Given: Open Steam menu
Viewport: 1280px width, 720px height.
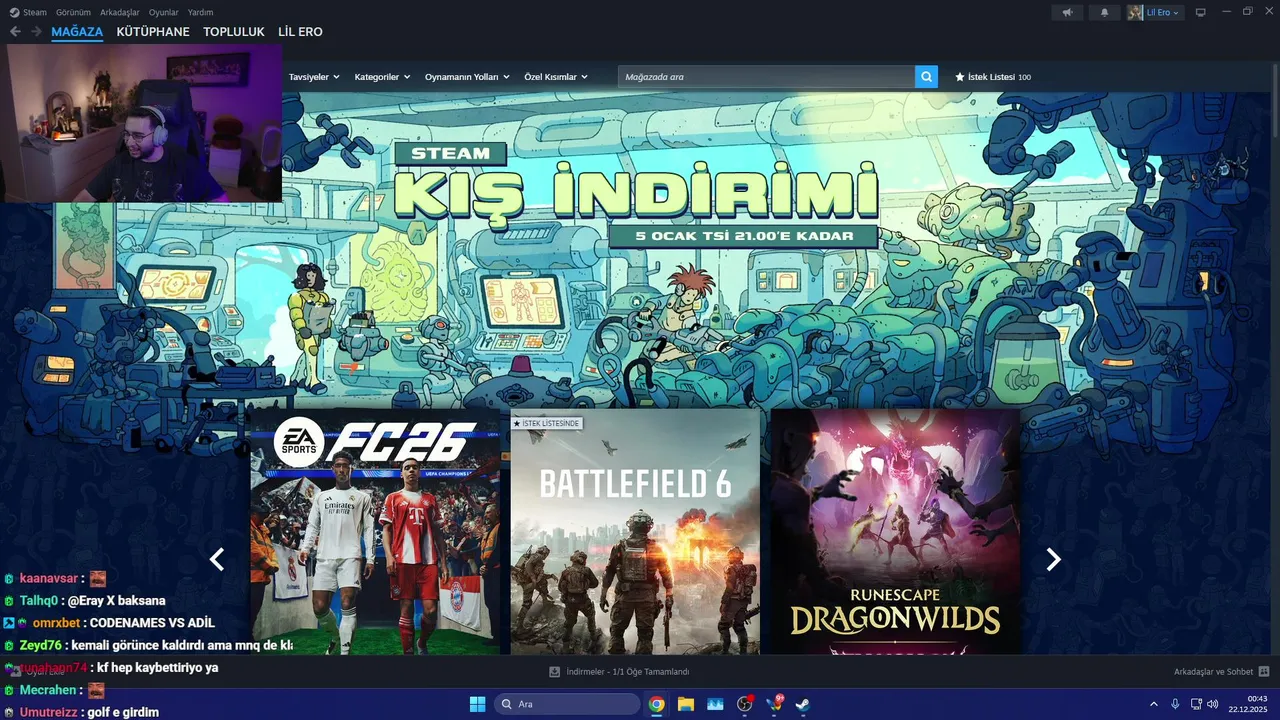Looking at the screenshot, I should (35, 12).
